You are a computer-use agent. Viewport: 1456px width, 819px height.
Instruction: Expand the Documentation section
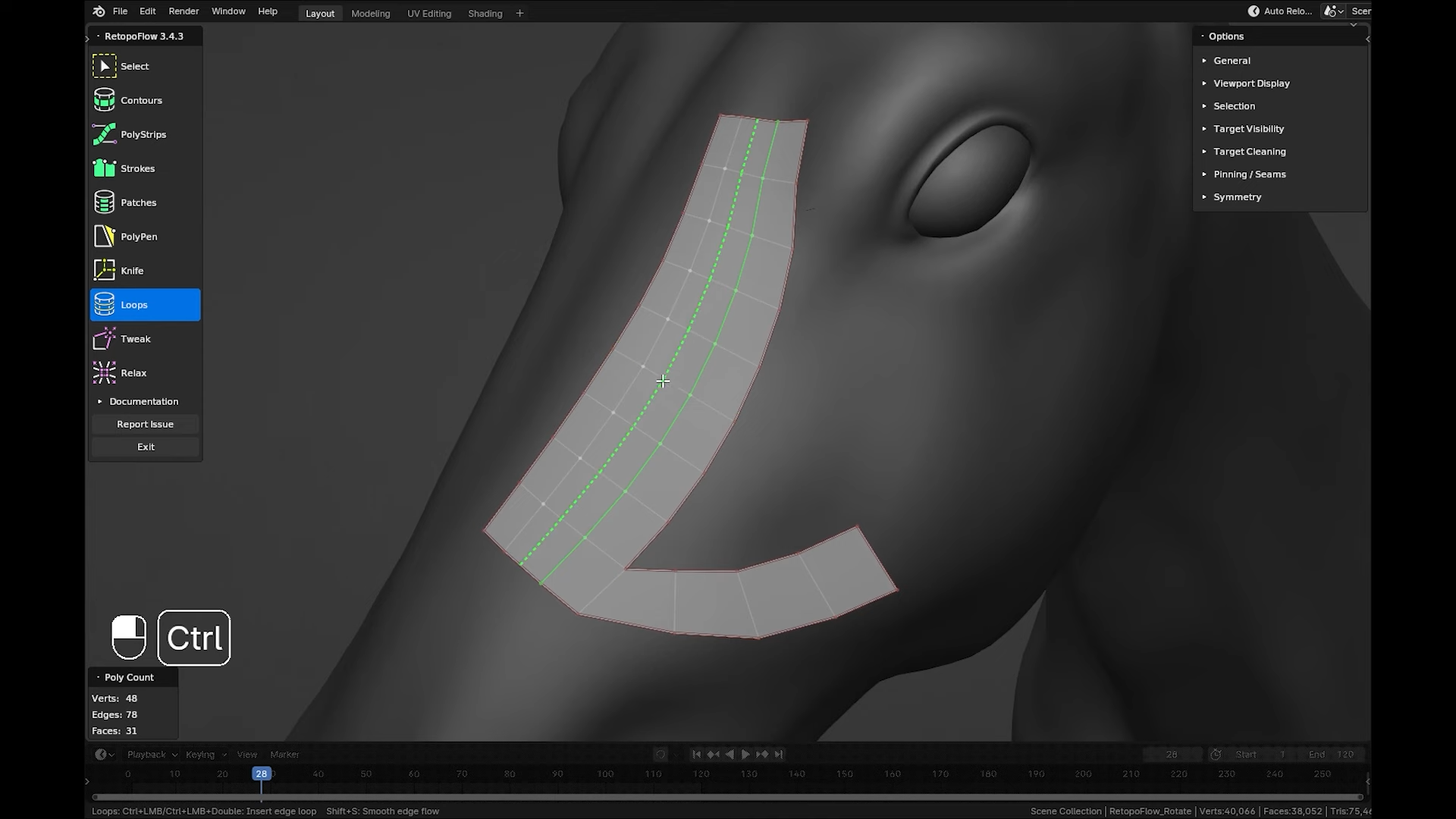click(x=145, y=401)
